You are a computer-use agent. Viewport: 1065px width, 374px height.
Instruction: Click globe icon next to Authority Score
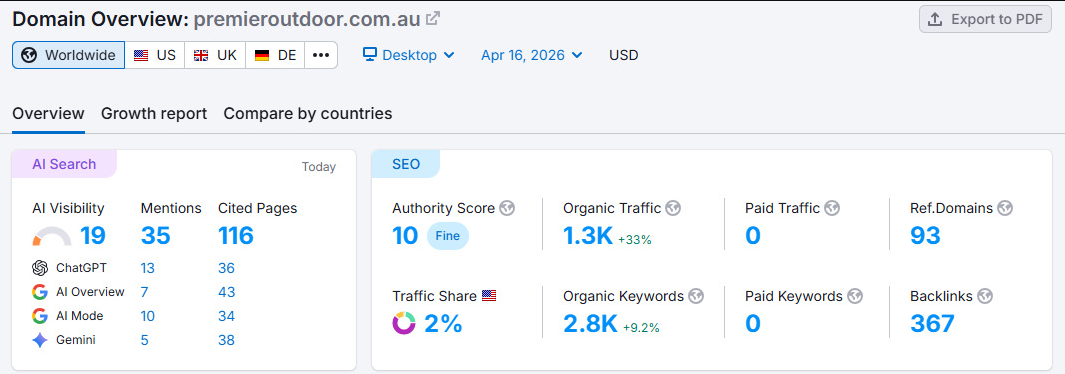pyautogui.click(x=507, y=208)
